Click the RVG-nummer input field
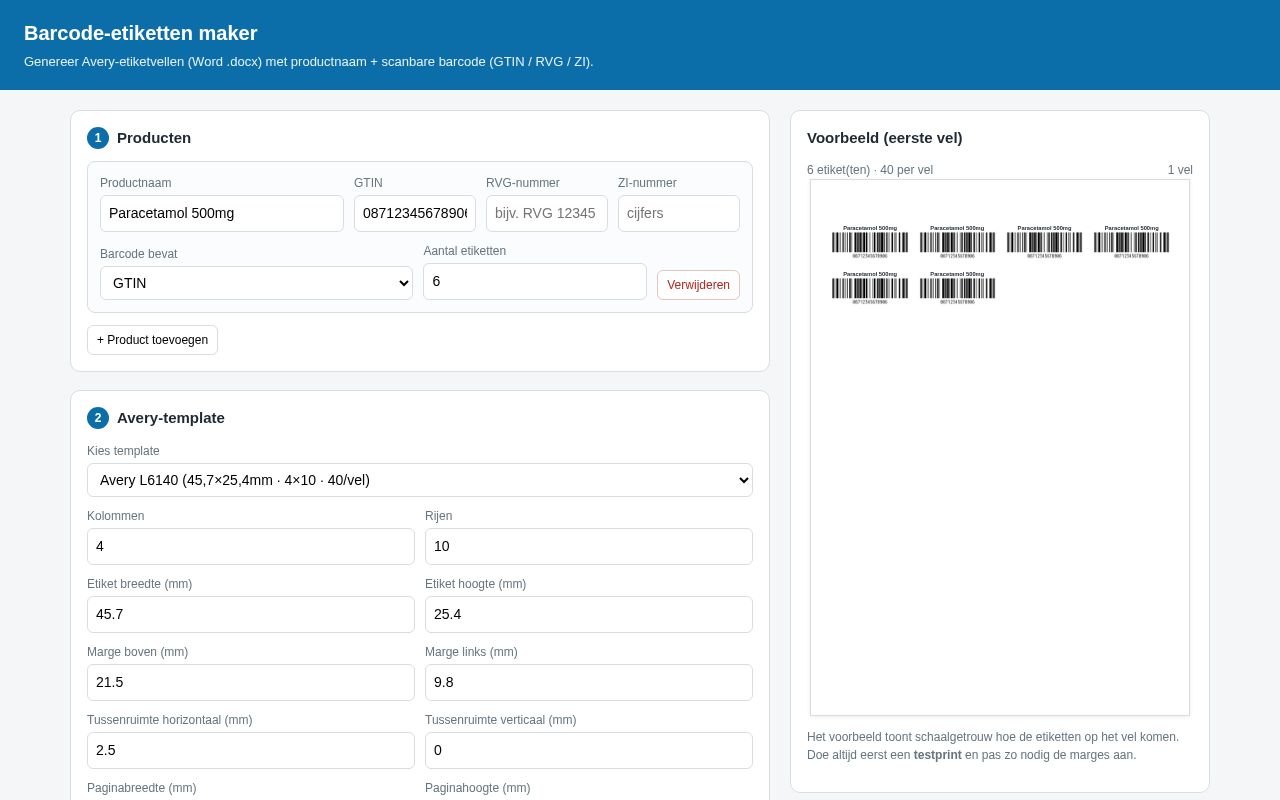Screen dimensions: 1280x800 point(547,213)
